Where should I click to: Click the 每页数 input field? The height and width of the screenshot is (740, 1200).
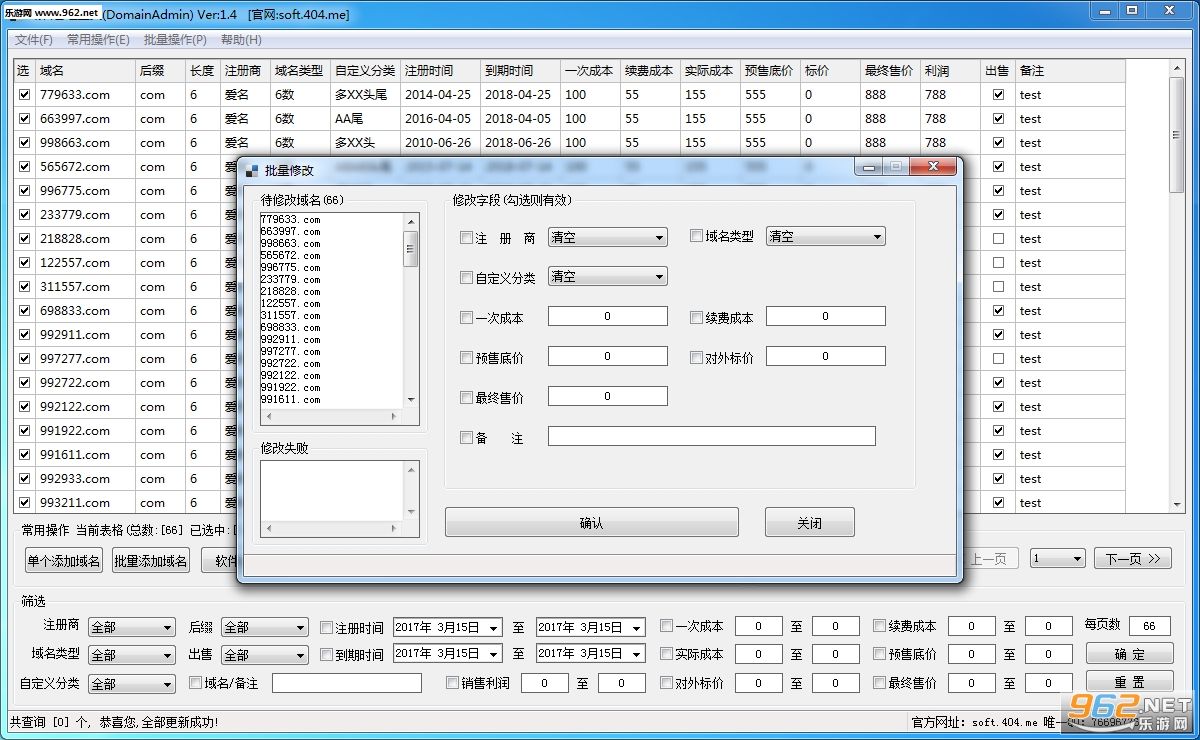click(1150, 626)
